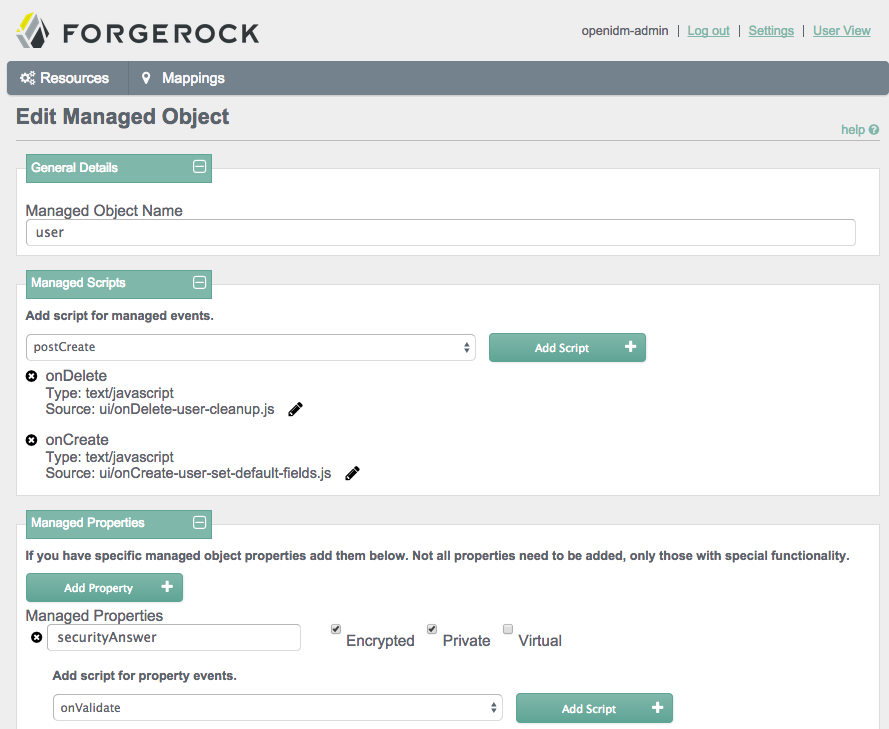Collapse the Managed Scripts section

(x=199, y=282)
